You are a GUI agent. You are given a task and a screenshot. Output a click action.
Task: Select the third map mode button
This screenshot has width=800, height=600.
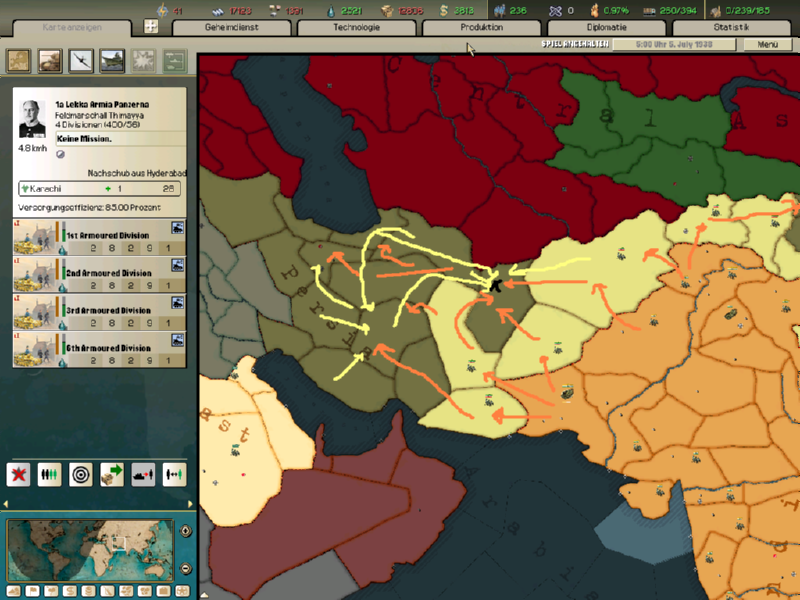tap(51, 591)
